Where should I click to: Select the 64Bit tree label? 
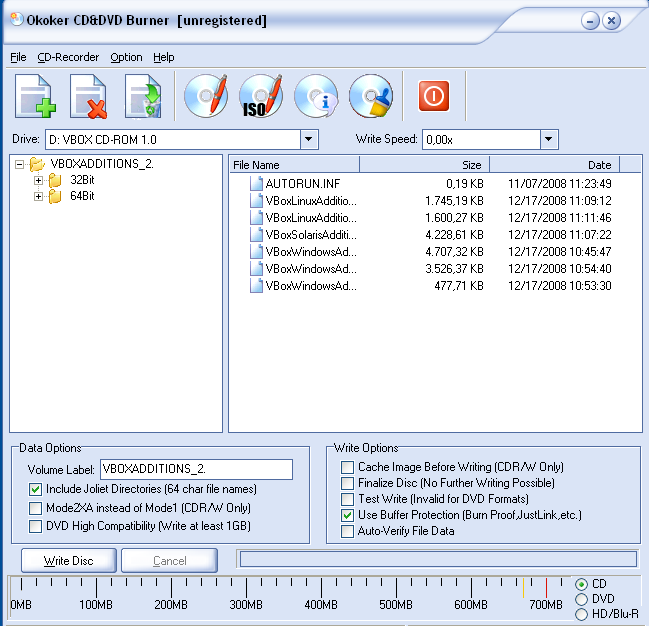tap(82, 196)
